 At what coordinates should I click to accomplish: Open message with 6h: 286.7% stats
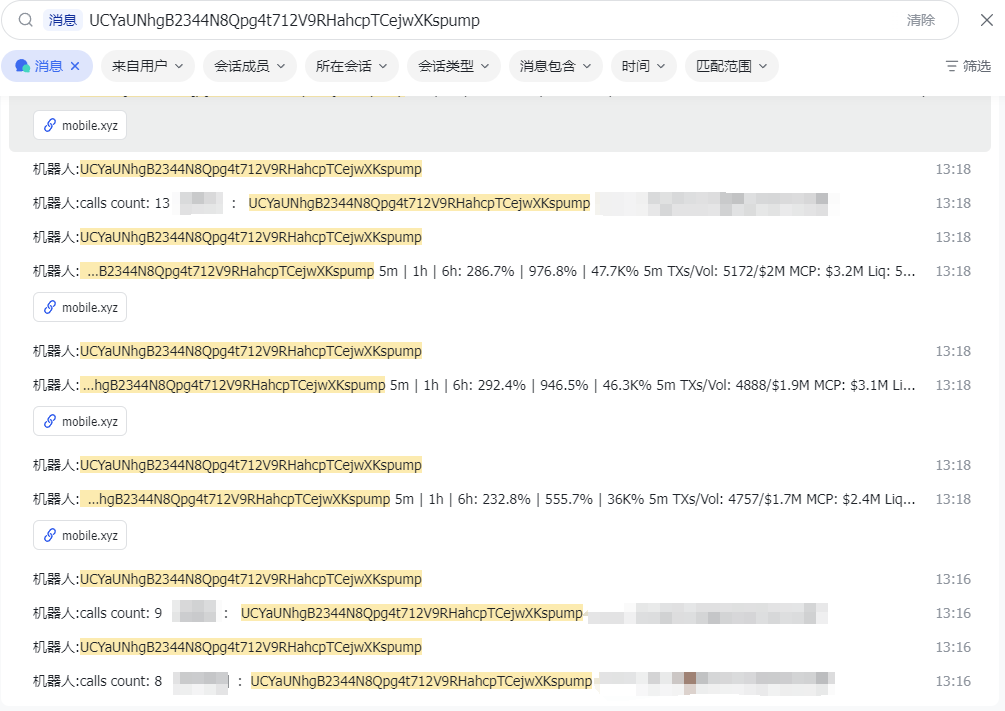[x=502, y=271]
